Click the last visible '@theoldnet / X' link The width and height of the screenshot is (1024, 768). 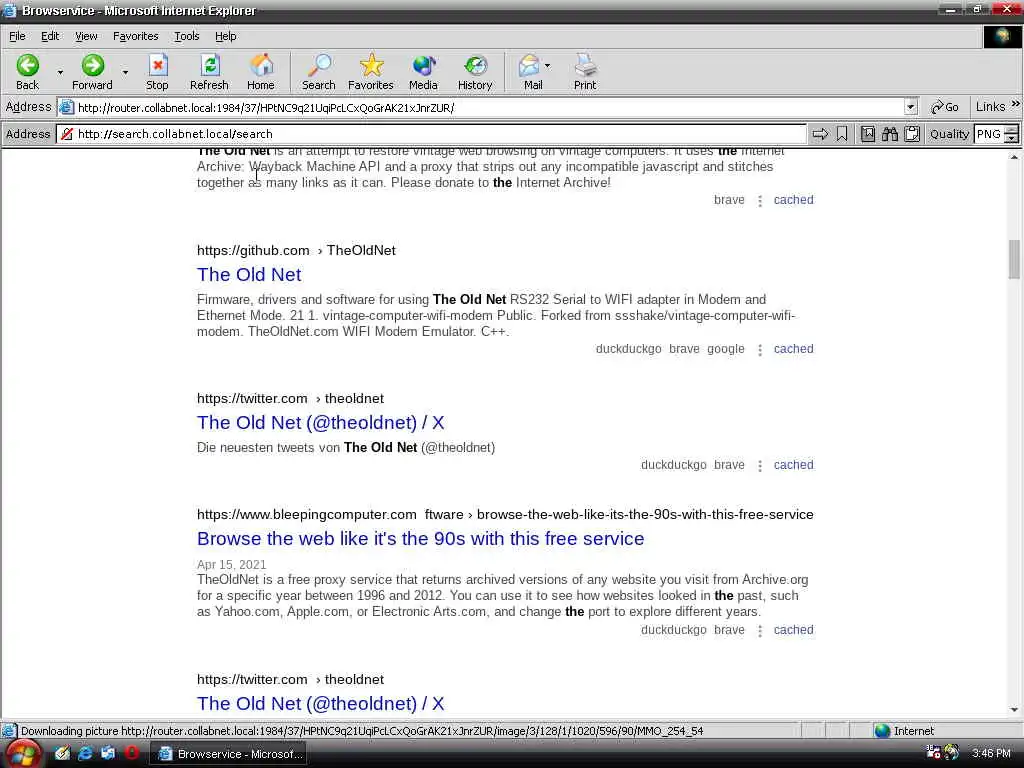click(320, 703)
